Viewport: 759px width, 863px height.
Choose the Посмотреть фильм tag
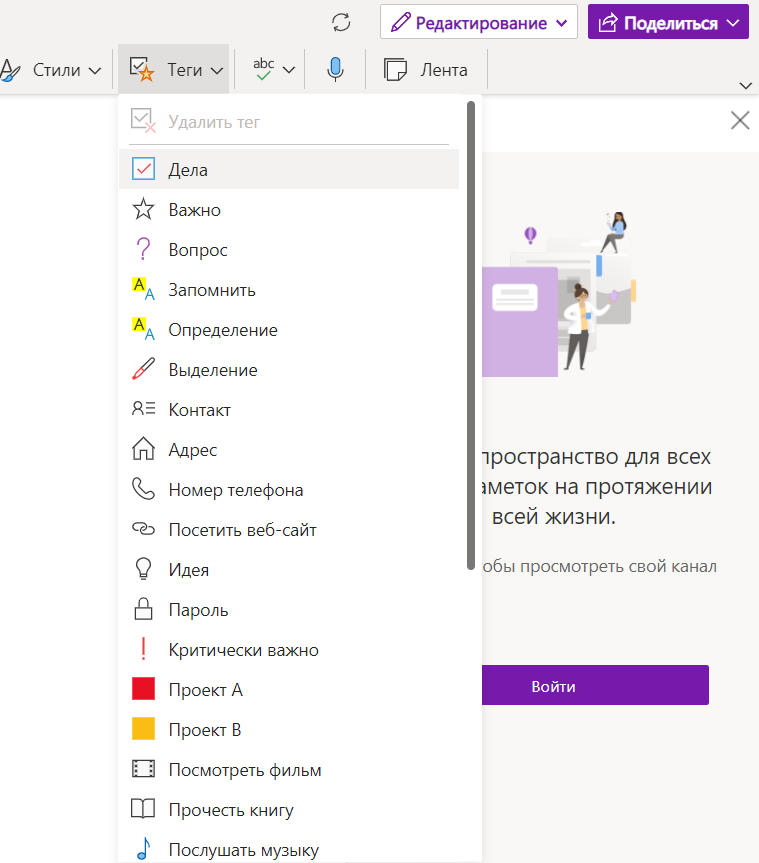pos(289,770)
